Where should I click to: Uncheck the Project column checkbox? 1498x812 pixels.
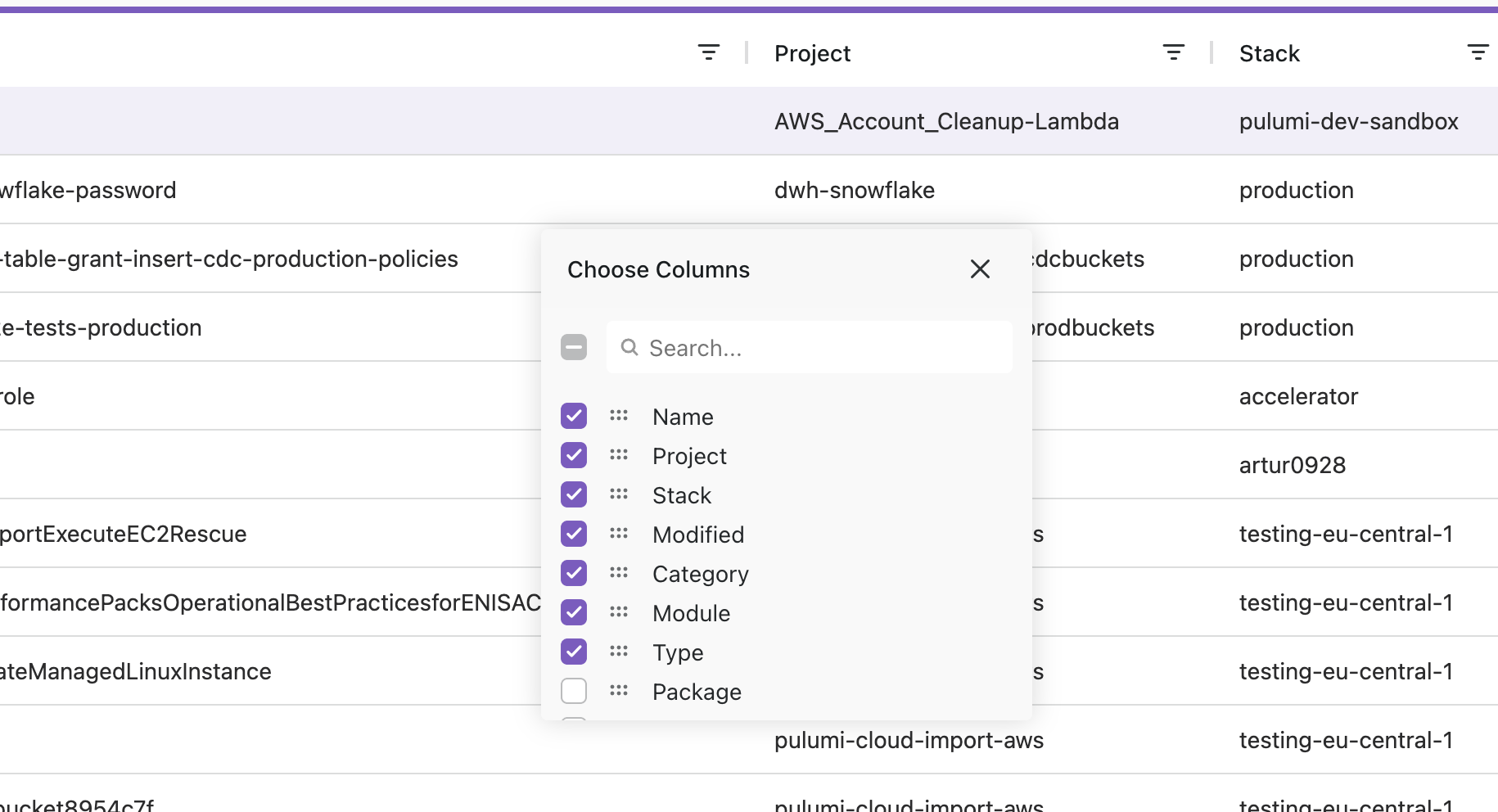[574, 455]
